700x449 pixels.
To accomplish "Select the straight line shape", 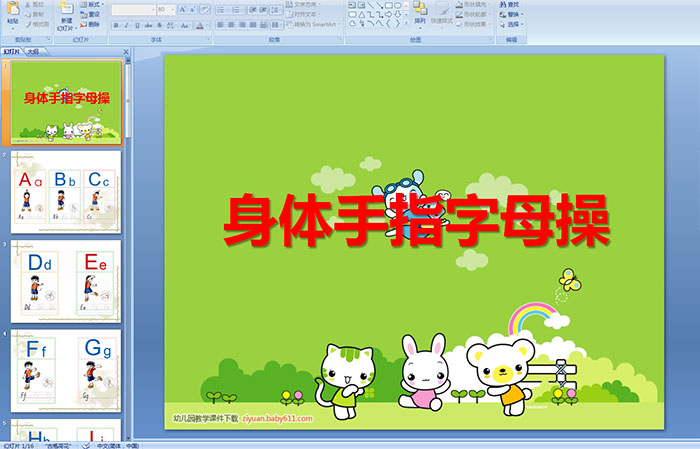I will pyautogui.click(x=371, y=5).
